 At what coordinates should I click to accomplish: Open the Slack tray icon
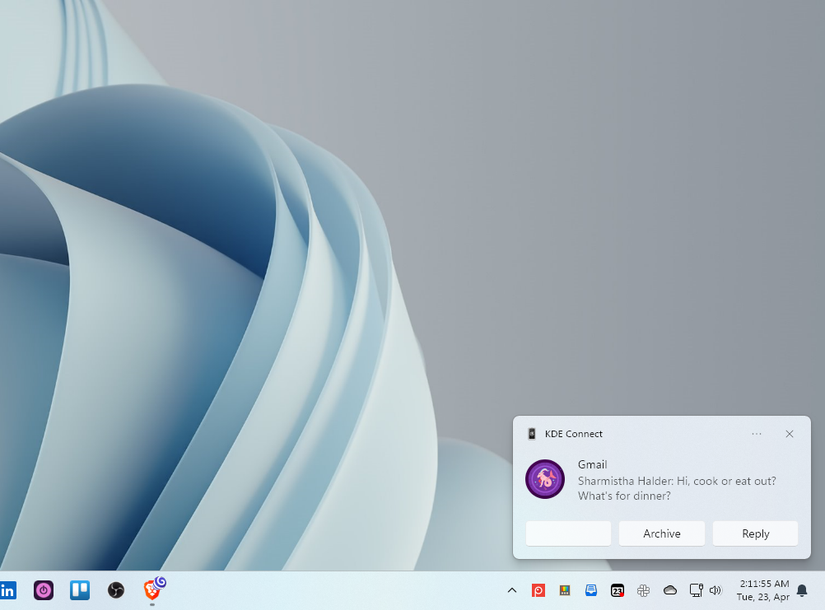coord(643,591)
